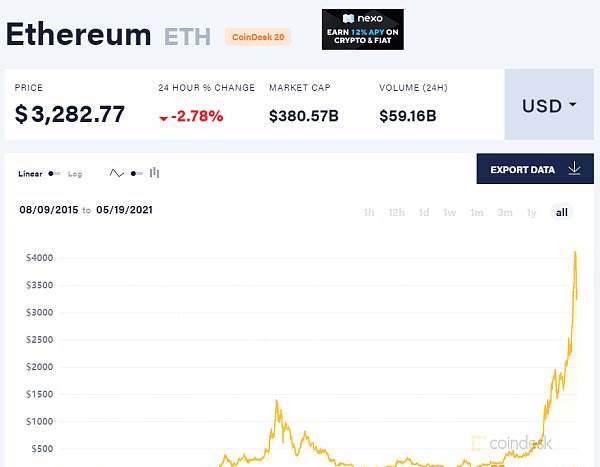Click the USD dropdown caret arrow
Viewport: 600px width, 467px height.
[573, 104]
